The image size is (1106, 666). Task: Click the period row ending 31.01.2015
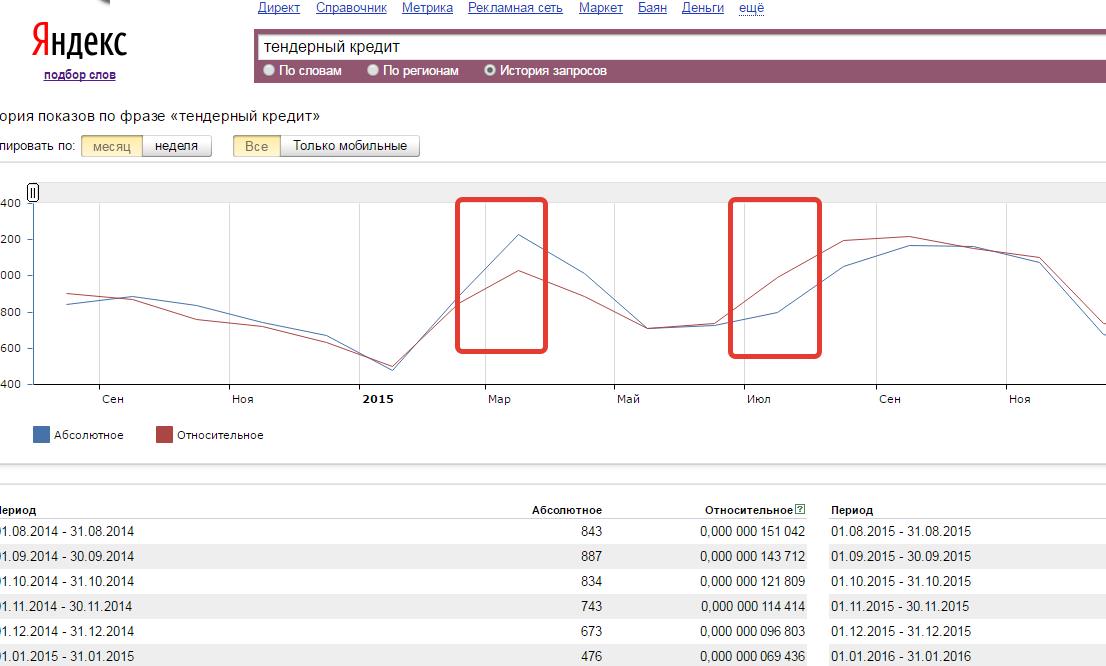(x=67, y=656)
